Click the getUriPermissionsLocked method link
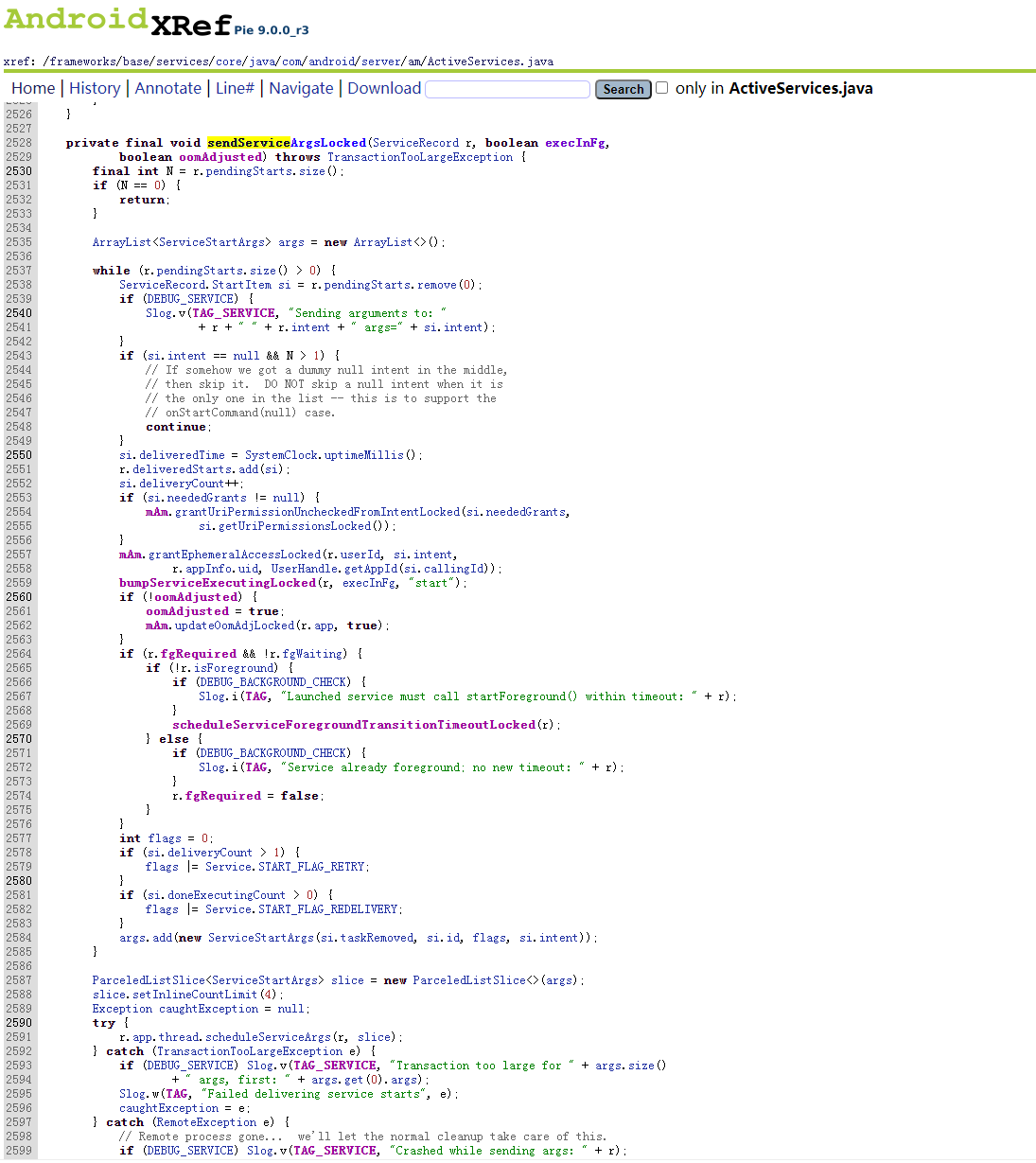1036x1163 pixels. (295, 526)
